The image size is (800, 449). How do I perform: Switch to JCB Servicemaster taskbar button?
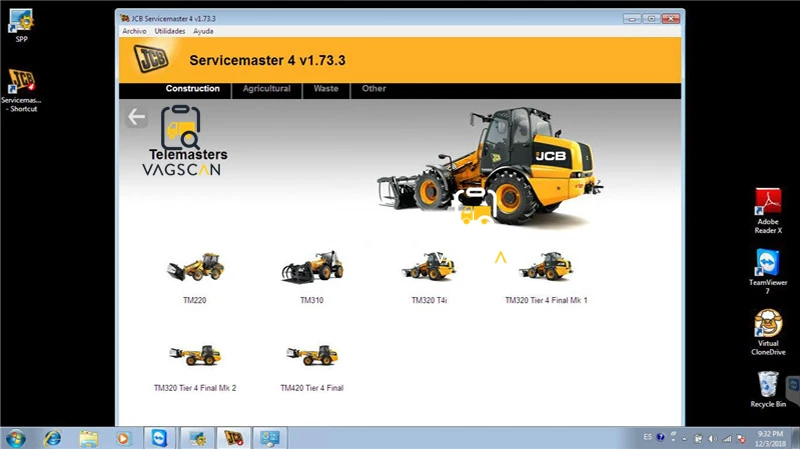(x=234, y=438)
